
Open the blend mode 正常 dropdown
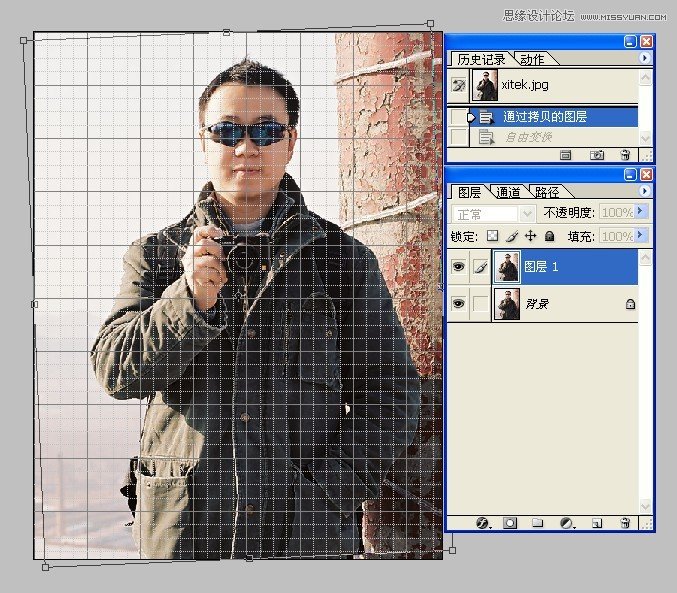coord(527,213)
